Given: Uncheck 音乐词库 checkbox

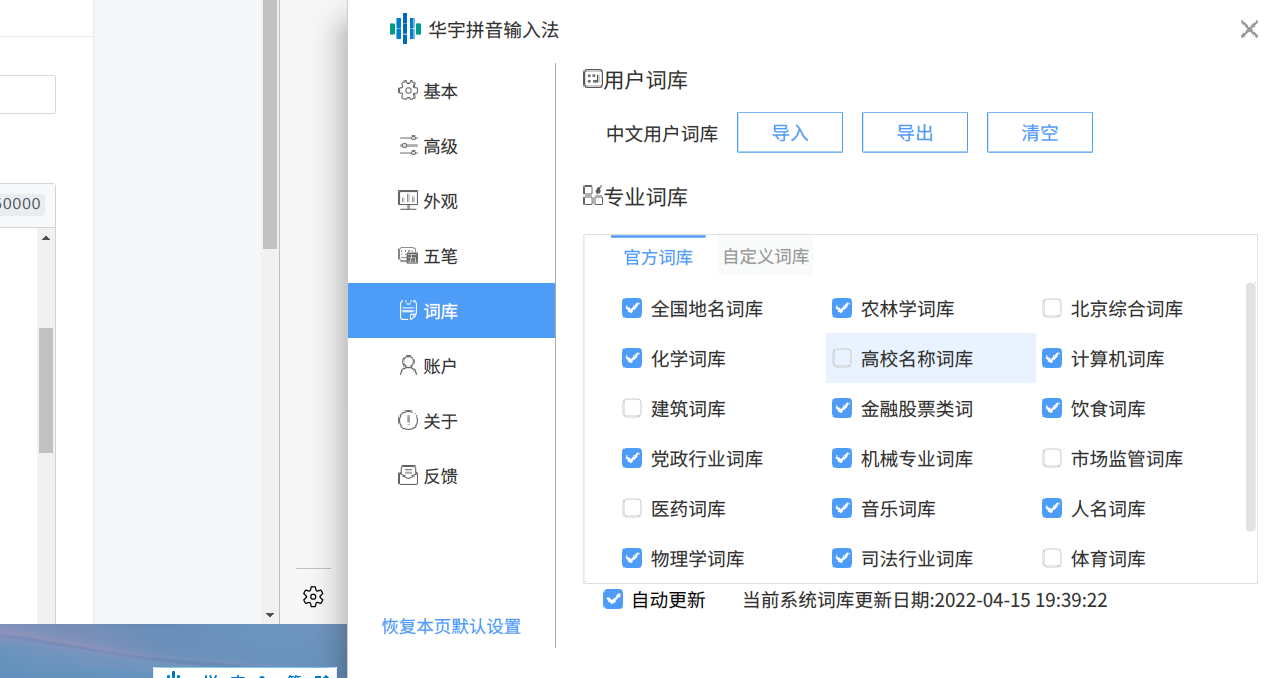Looking at the screenshot, I should tap(842, 508).
